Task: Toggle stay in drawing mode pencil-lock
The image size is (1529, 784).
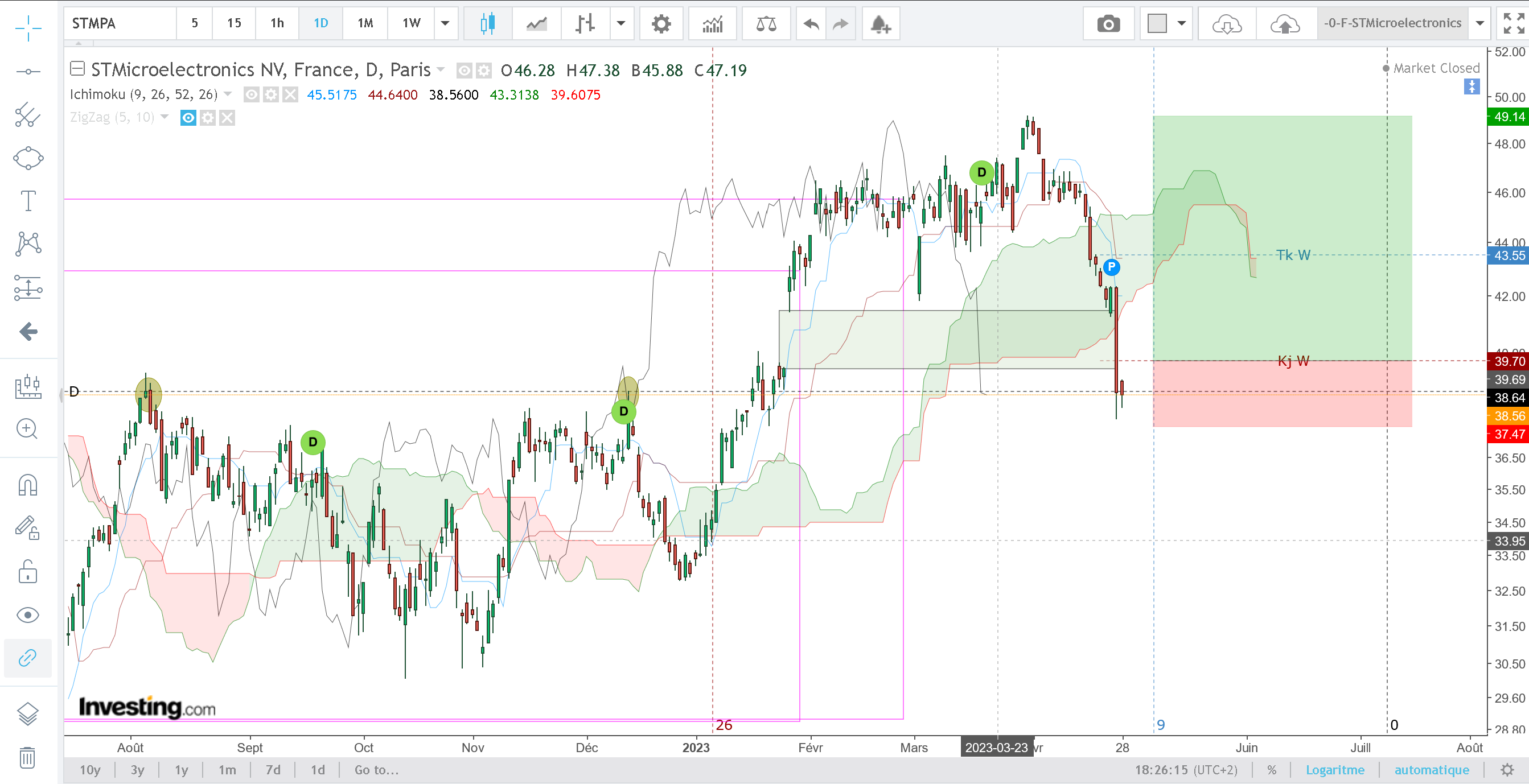Action: 28,527
